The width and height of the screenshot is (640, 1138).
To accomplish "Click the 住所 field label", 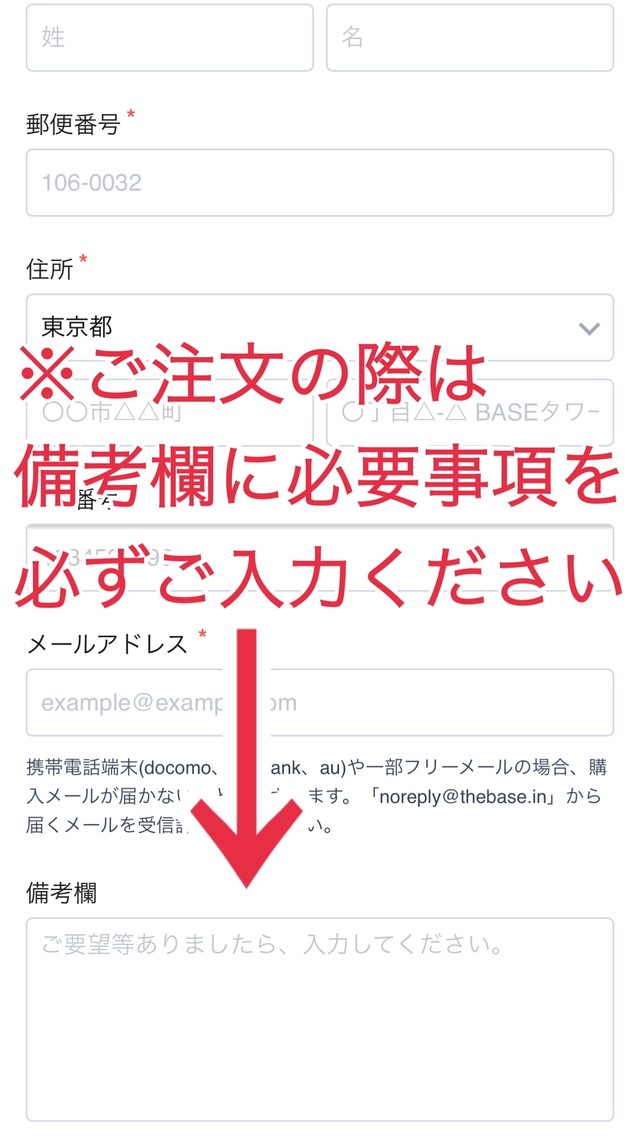I will pos(49,270).
